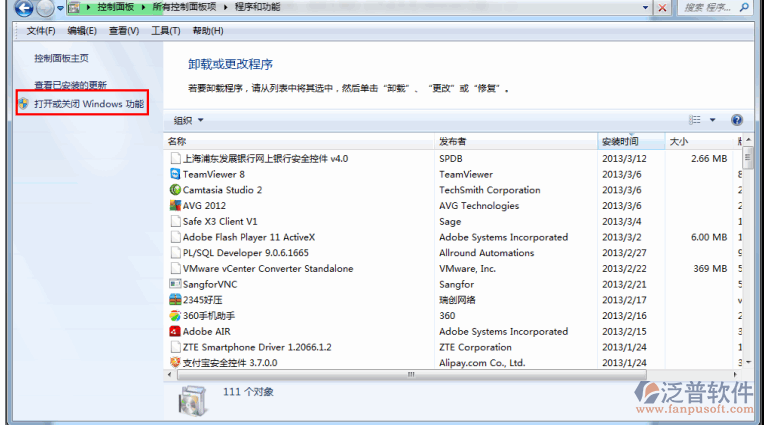
Task: Select the TeamViewer 8 program icon
Action: [x=175, y=174]
